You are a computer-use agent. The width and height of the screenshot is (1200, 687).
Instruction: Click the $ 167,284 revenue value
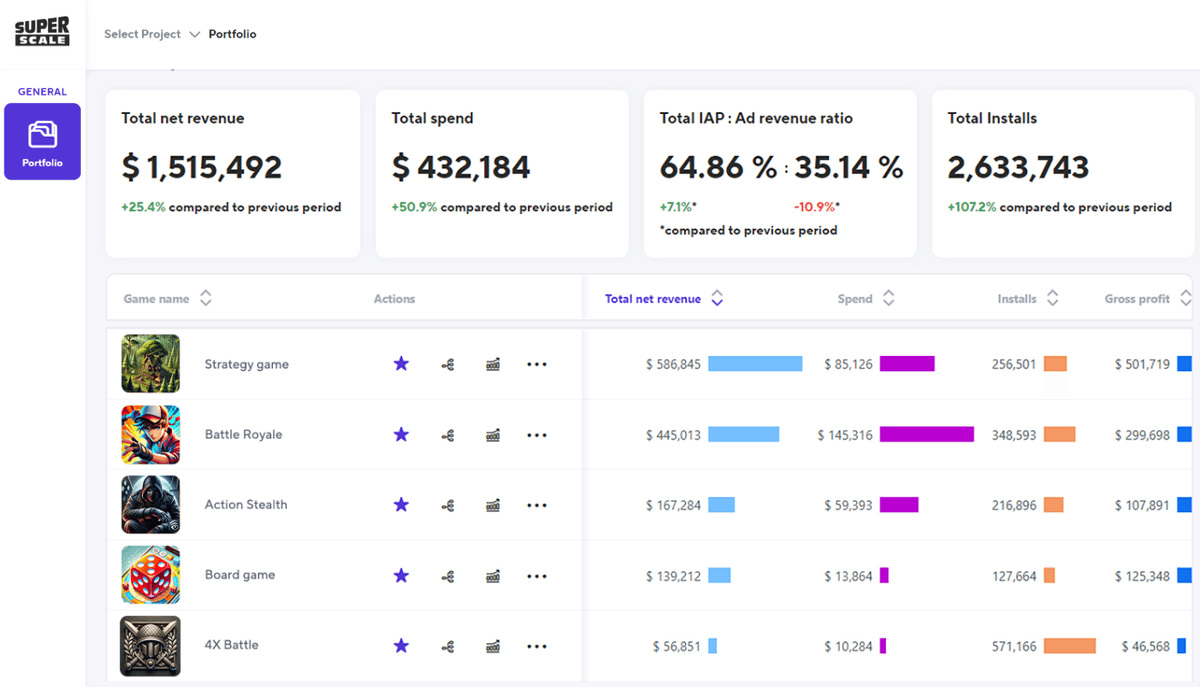pyautogui.click(x=673, y=505)
